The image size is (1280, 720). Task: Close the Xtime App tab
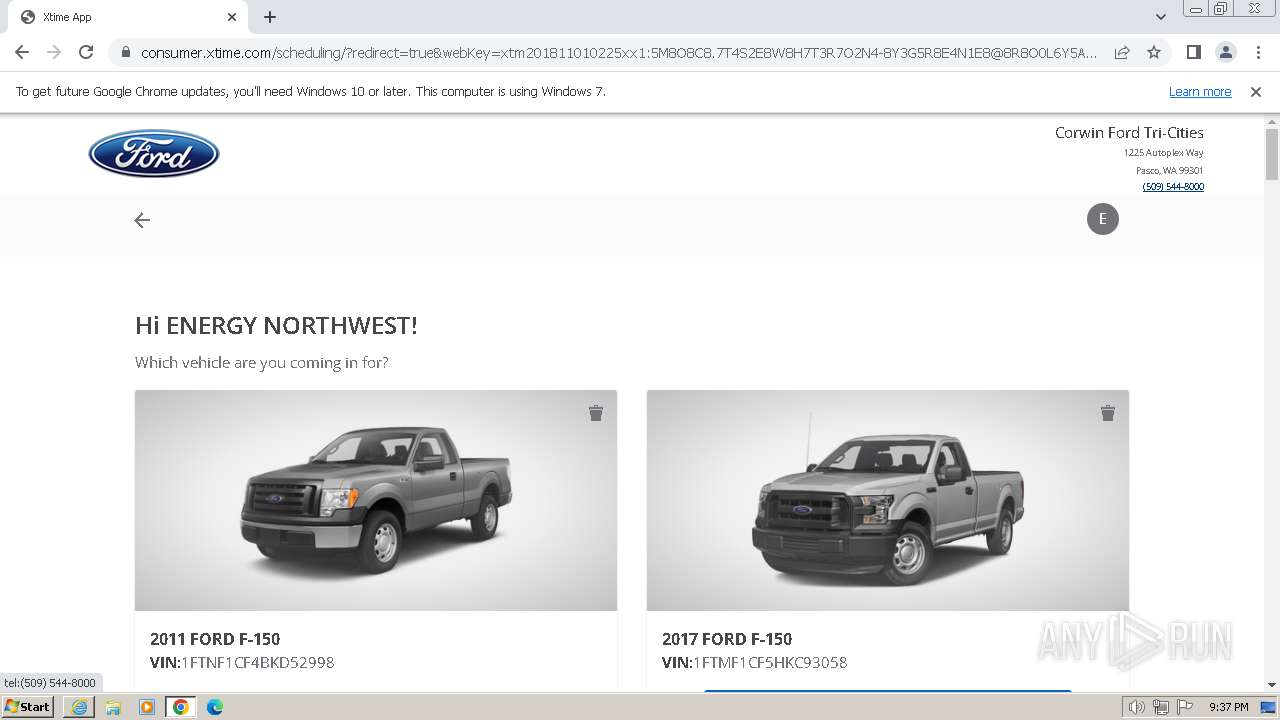[x=232, y=17]
